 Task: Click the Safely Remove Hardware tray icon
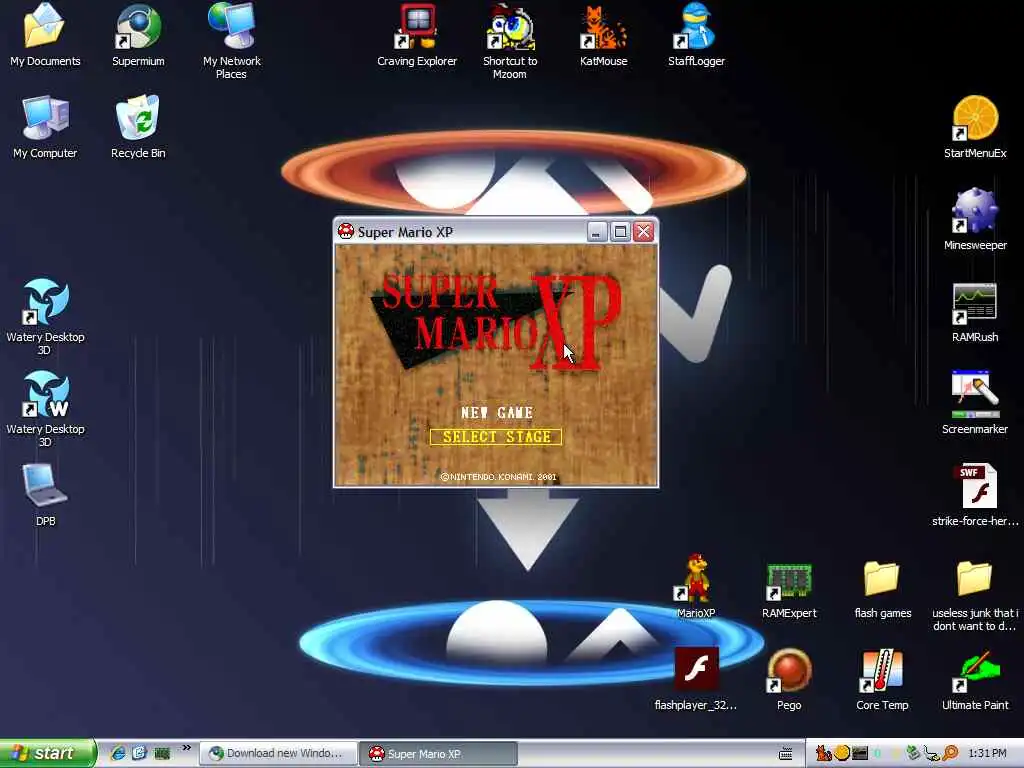913,754
